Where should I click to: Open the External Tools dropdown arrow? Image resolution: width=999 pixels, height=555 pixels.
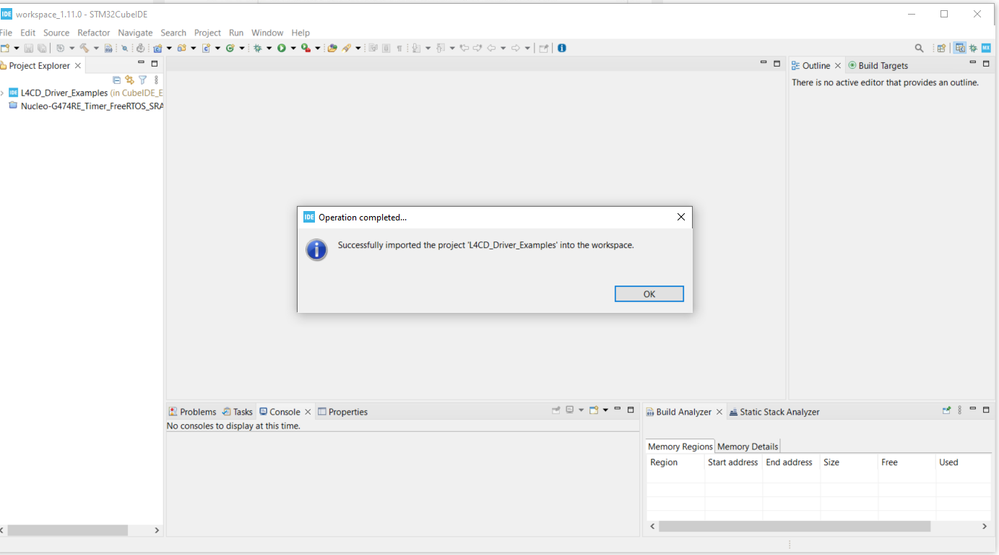[x=317, y=48]
